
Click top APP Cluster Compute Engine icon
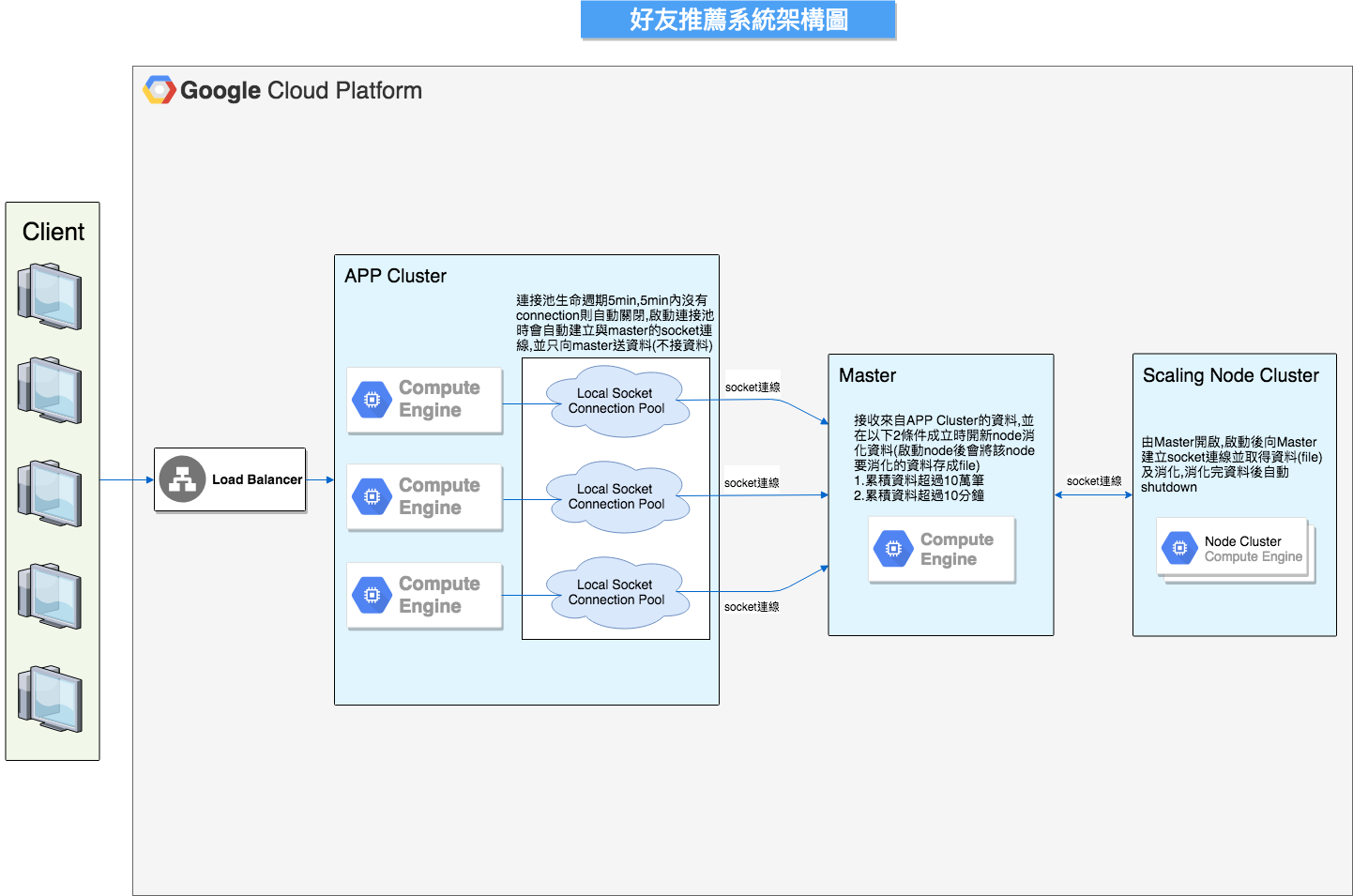coord(372,400)
